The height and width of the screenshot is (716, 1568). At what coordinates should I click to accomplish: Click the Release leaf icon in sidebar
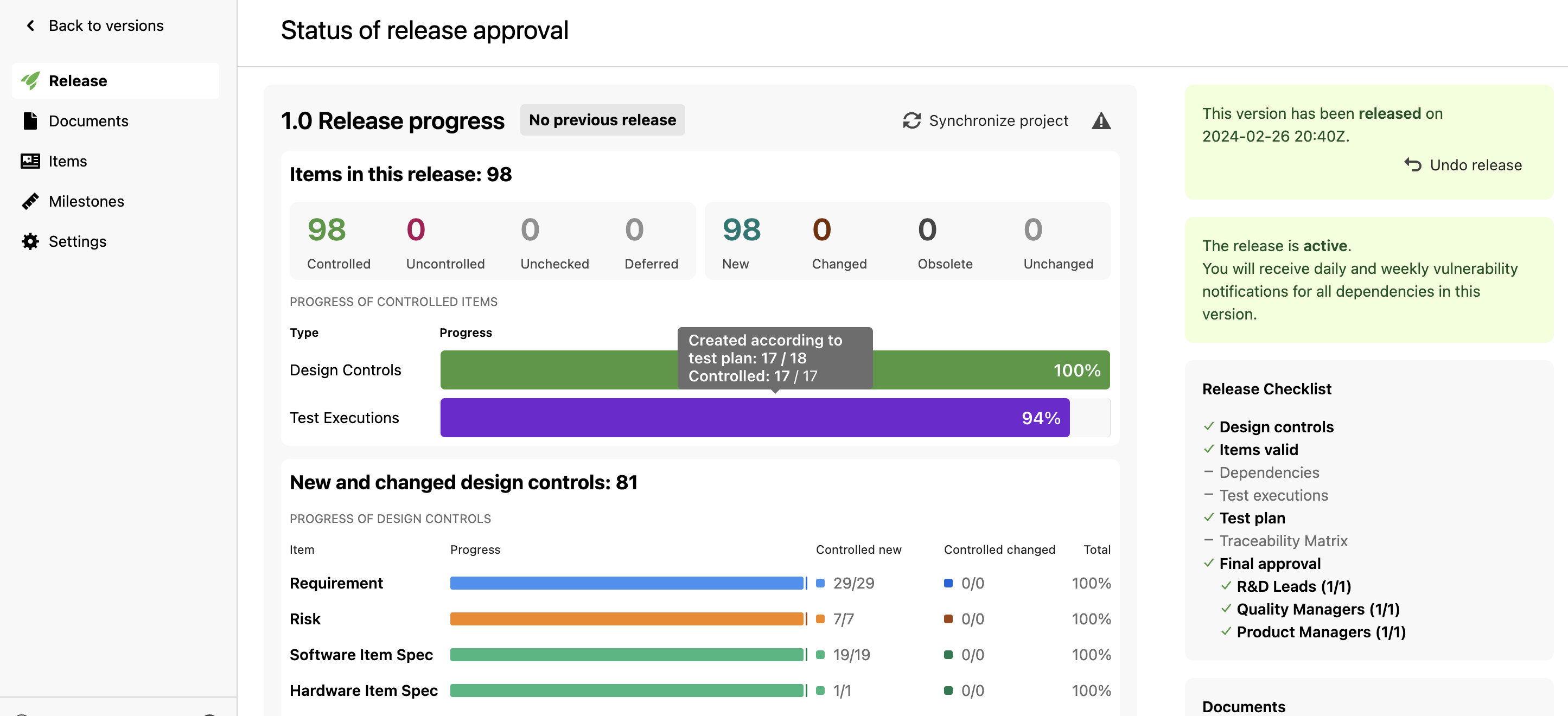30,81
